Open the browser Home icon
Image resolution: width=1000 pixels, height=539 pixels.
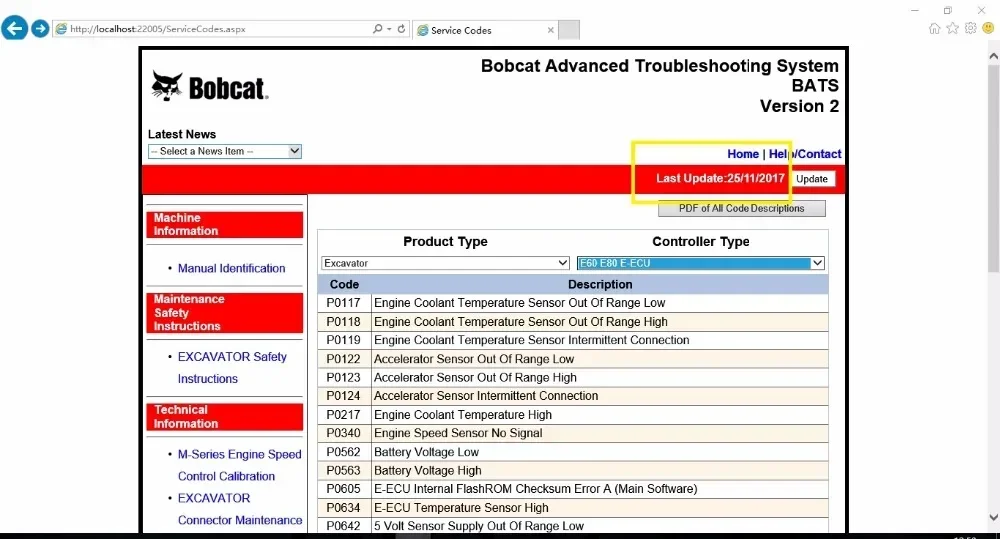[x=934, y=28]
